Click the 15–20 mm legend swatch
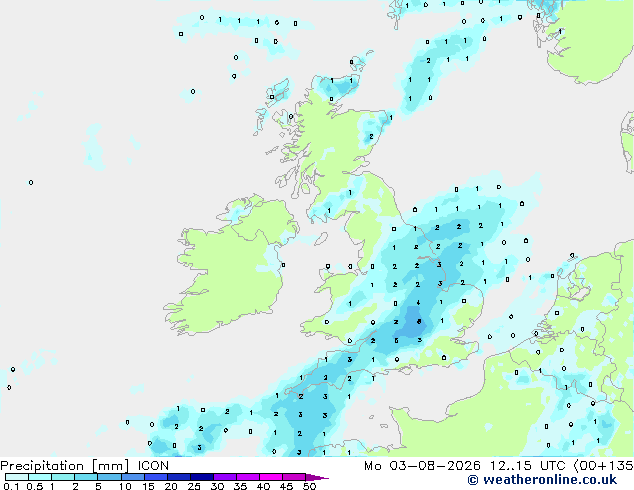The width and height of the screenshot is (634, 490). [x=156, y=477]
